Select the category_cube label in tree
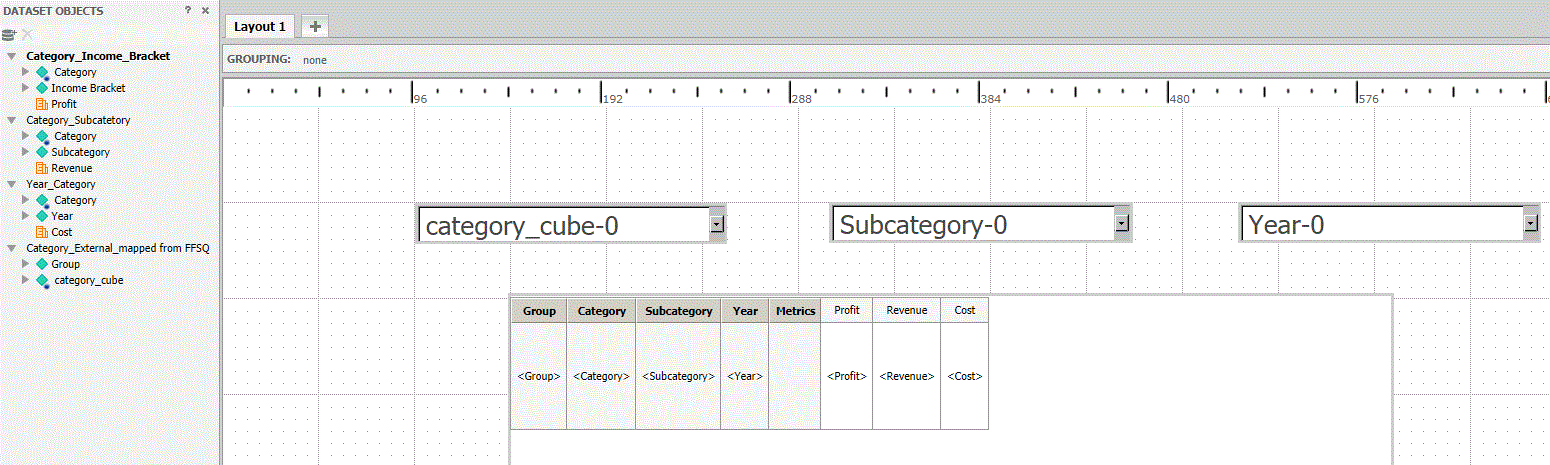Viewport: 1550px width, 465px height. click(x=89, y=280)
